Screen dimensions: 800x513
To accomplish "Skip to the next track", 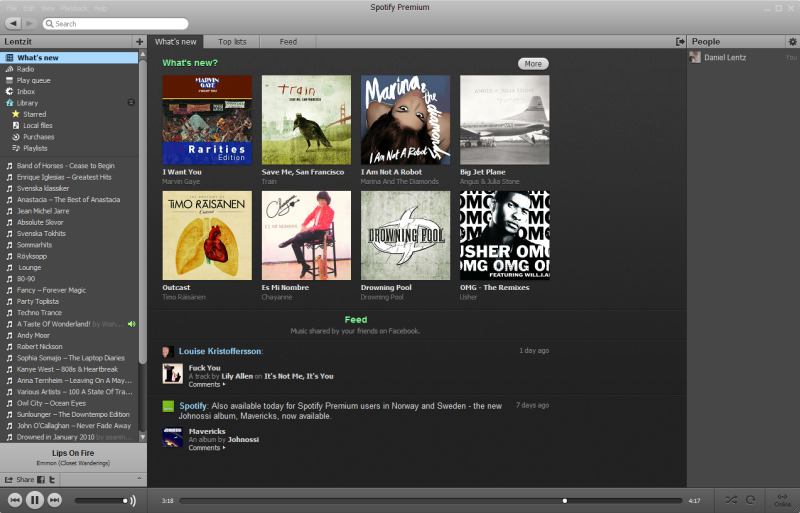I will pos(55,500).
